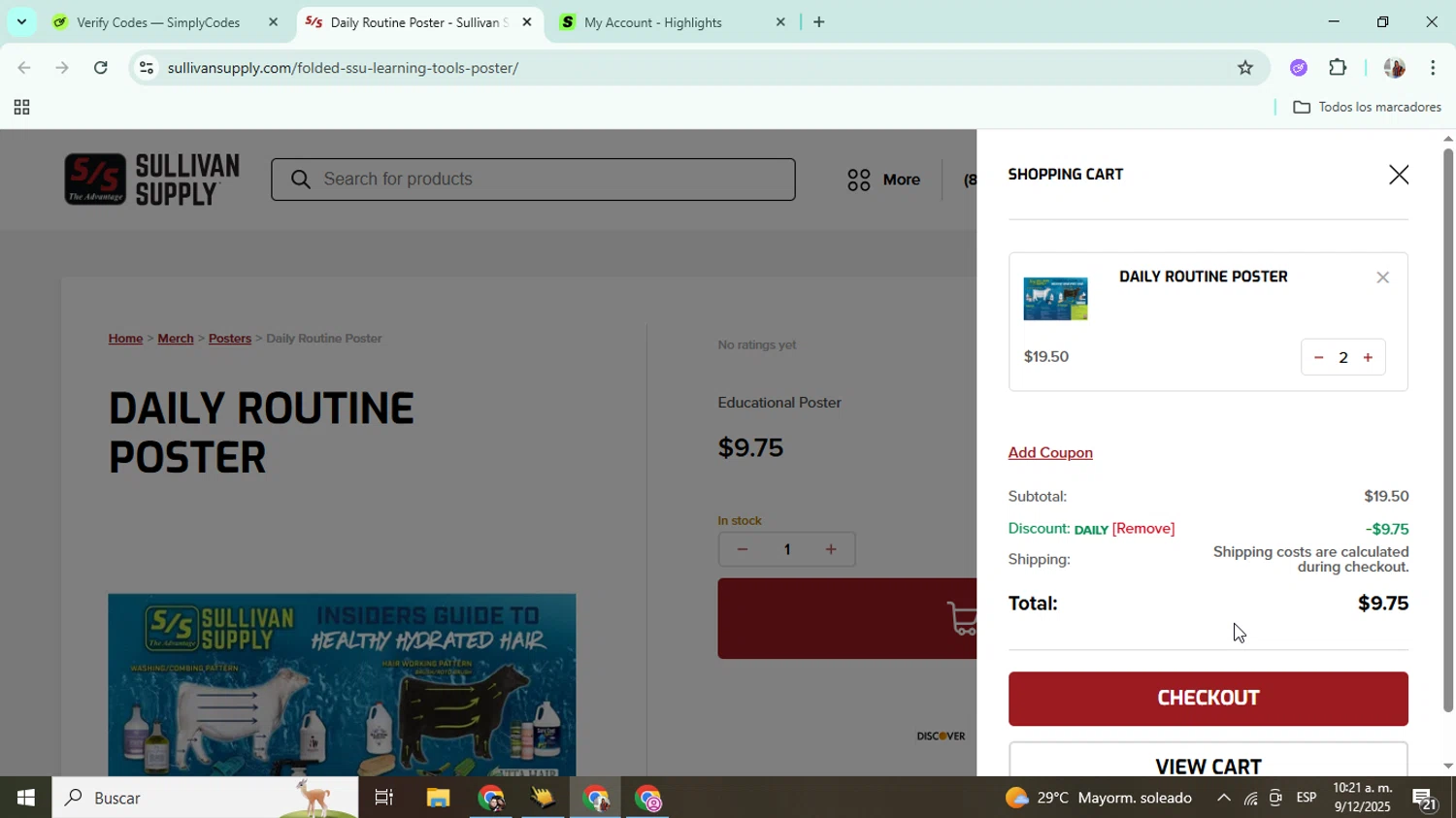Close the Daily Routine Poster tab
Screen dimensions: 1456x818
click(x=527, y=22)
